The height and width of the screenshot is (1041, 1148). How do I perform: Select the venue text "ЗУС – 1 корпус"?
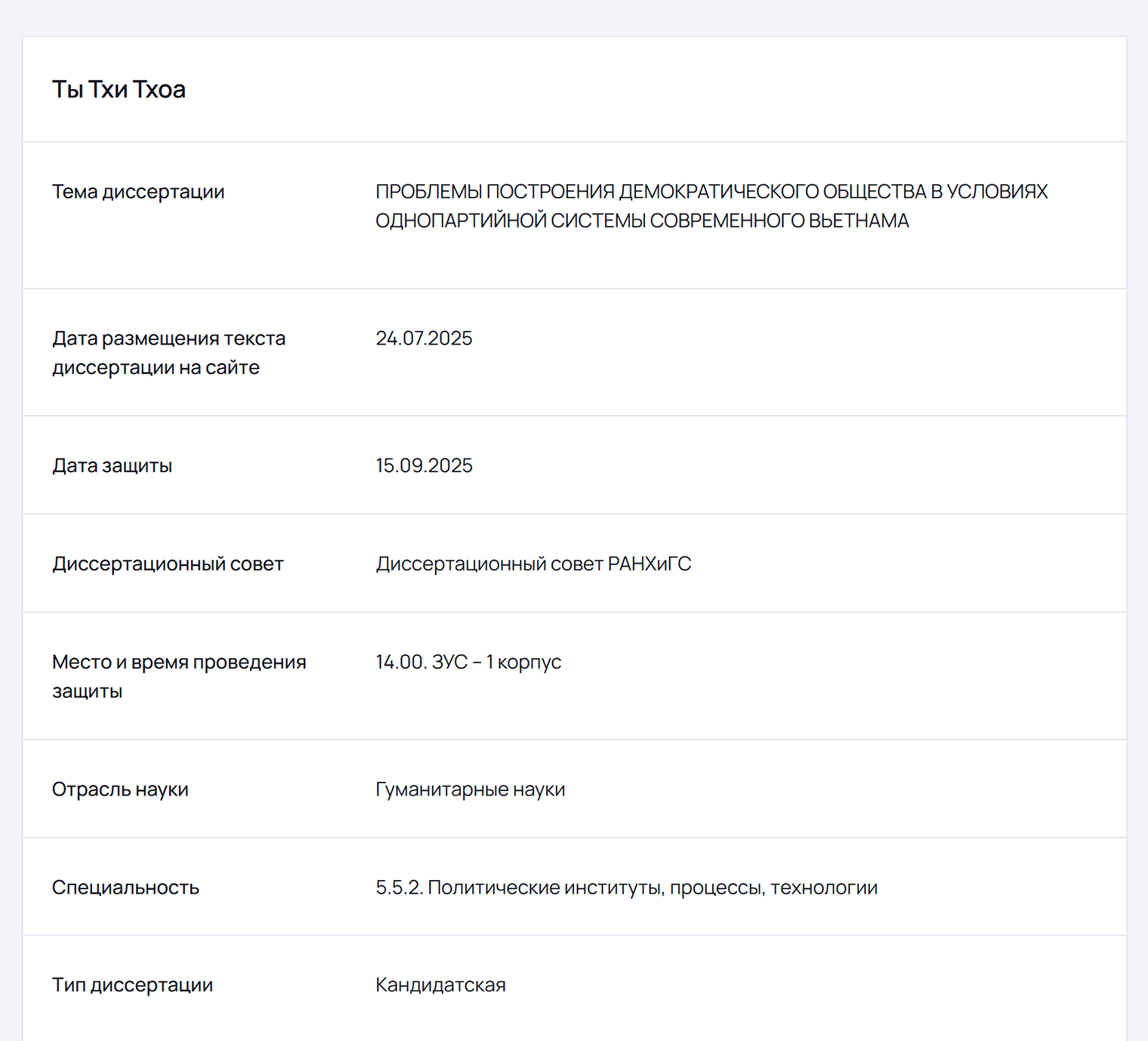pos(496,662)
